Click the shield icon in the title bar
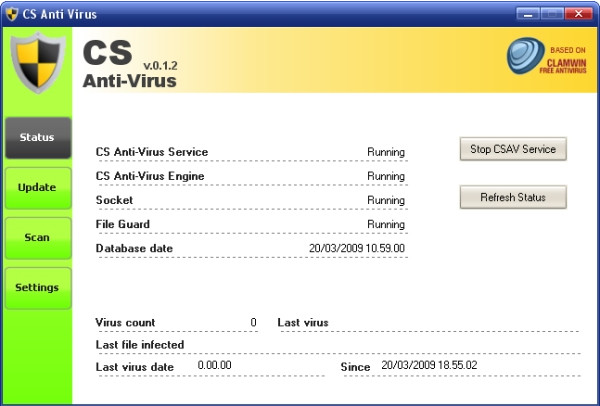The height and width of the screenshot is (406, 600). coord(12,14)
